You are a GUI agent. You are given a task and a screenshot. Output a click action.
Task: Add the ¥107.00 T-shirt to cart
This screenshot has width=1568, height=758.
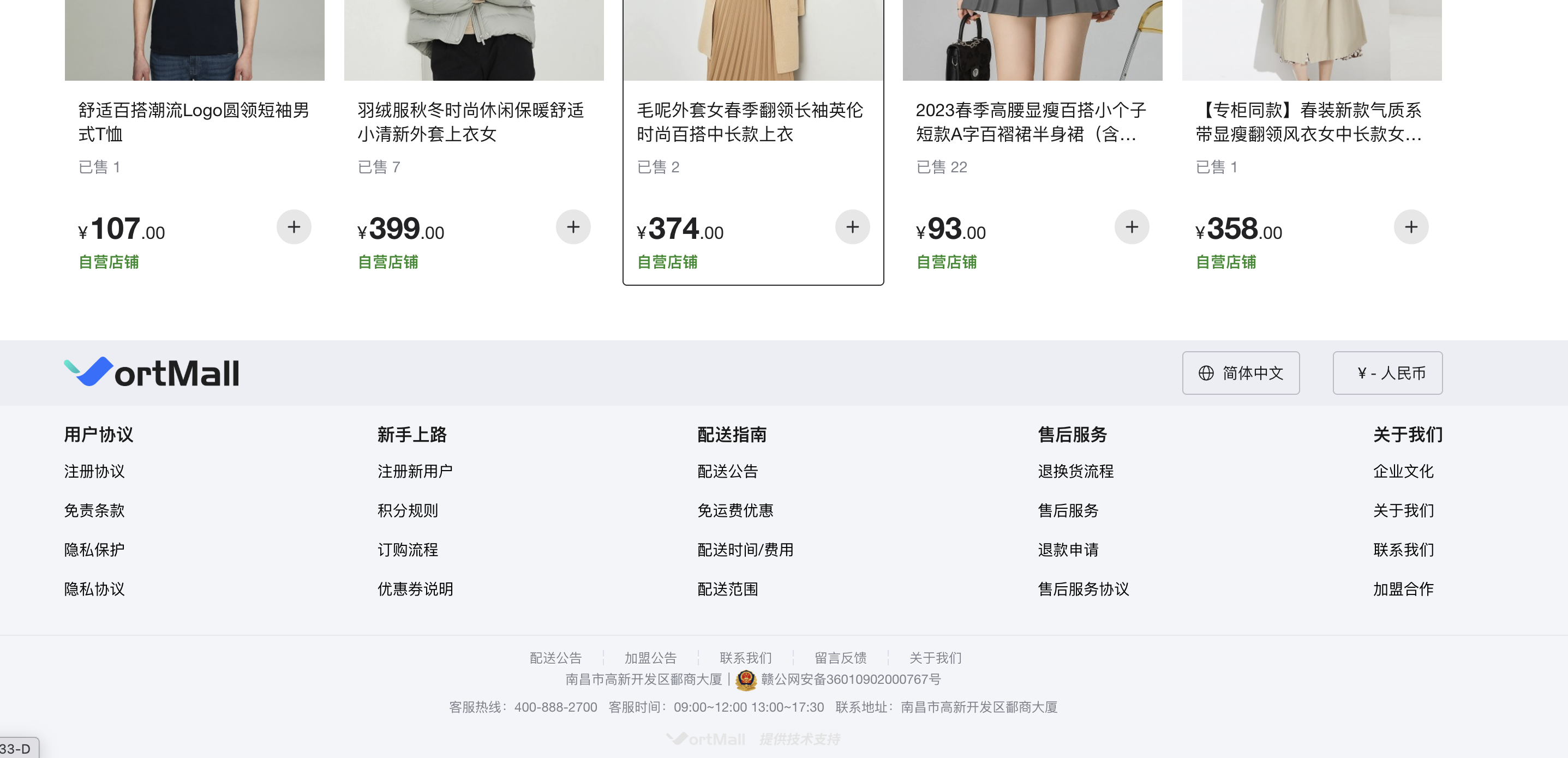(x=294, y=227)
